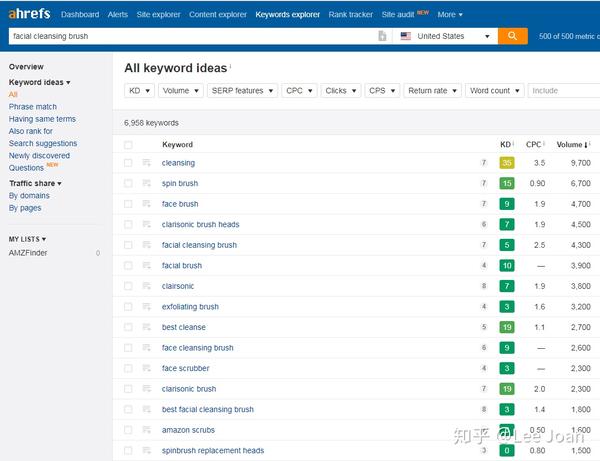600x461 pixels.
Task: Open Having same terms report
Action: (42, 119)
